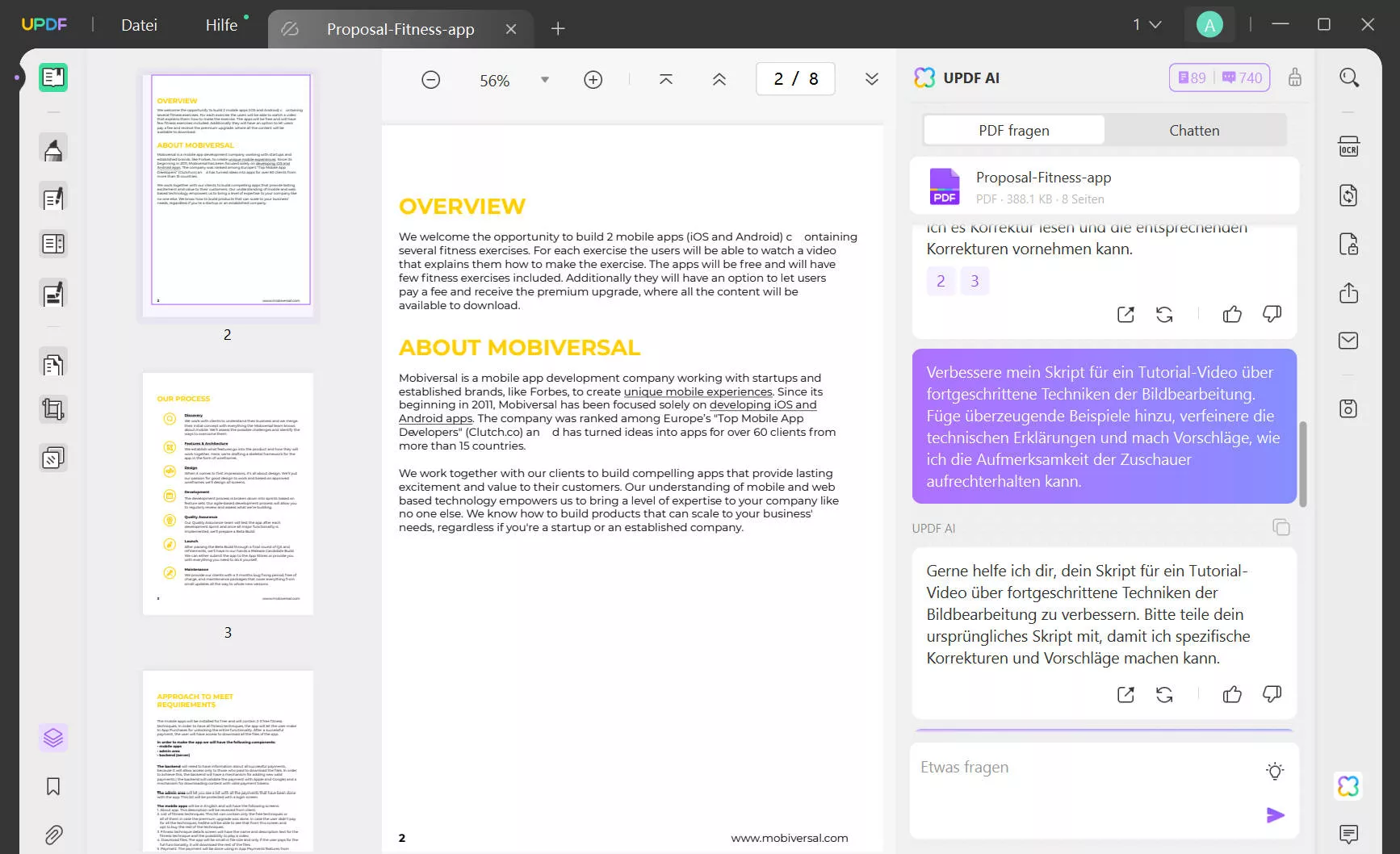Screen dimensions: 1400x854
Task: Open the Fill and Sign form tool
Action: [53, 294]
